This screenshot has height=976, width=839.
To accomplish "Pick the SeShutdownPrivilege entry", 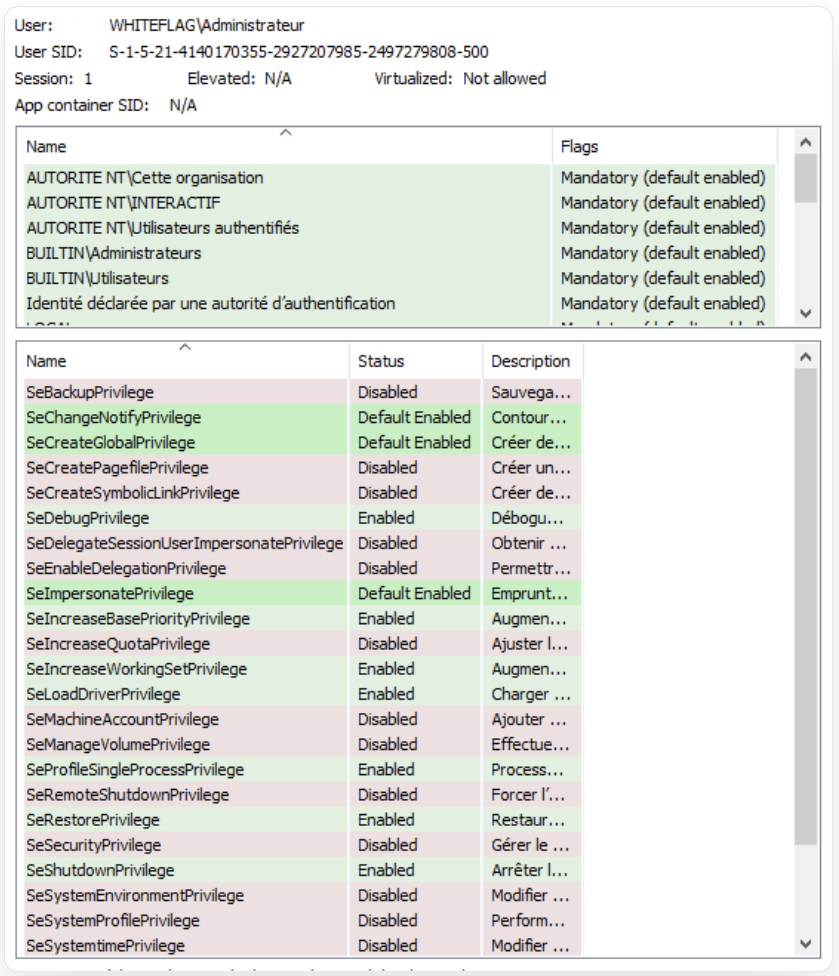I will [x=100, y=870].
